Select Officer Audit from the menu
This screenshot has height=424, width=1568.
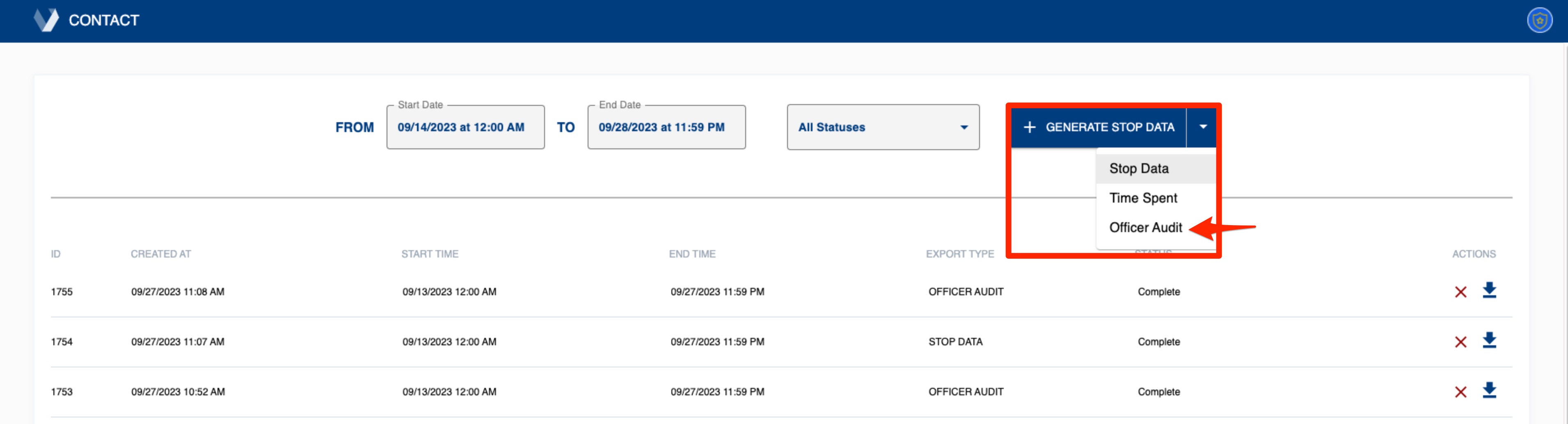tap(1146, 227)
